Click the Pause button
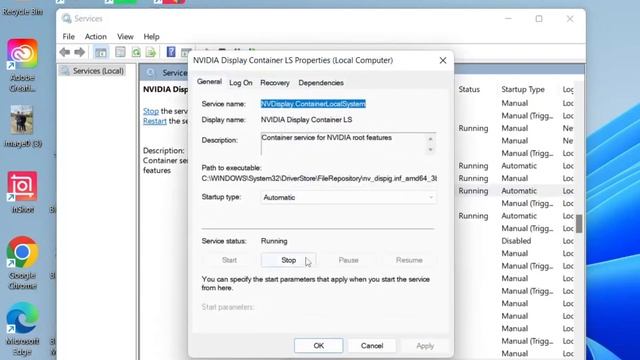The image size is (640, 360). click(x=348, y=260)
